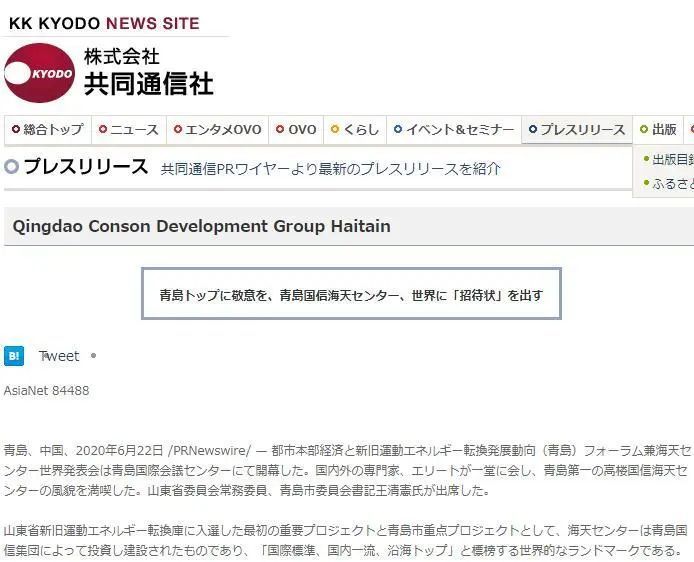Open the イベント&セミナー menu item
The width and height of the screenshot is (694, 562).
coord(454,130)
